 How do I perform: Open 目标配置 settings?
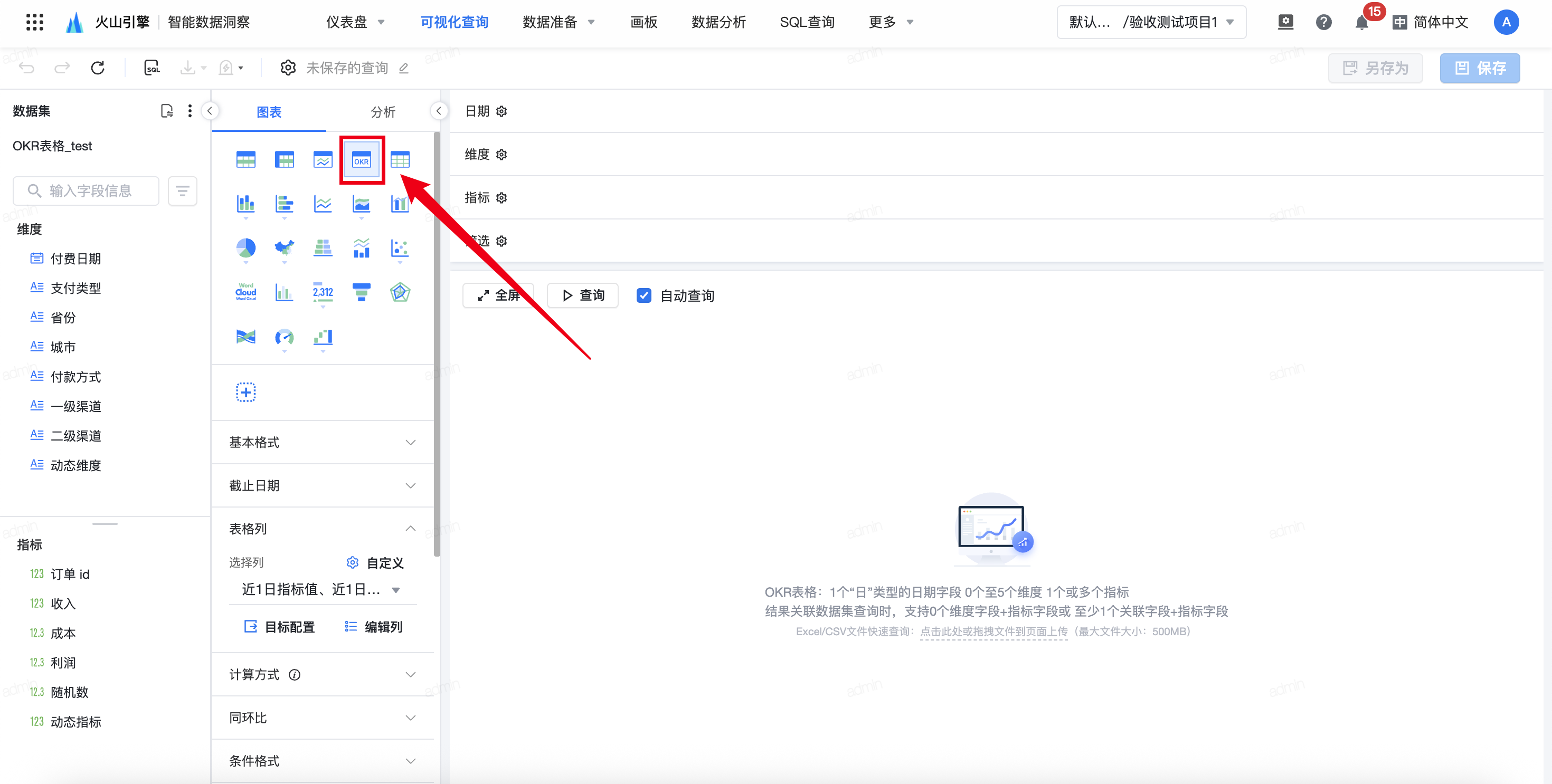[x=280, y=627]
